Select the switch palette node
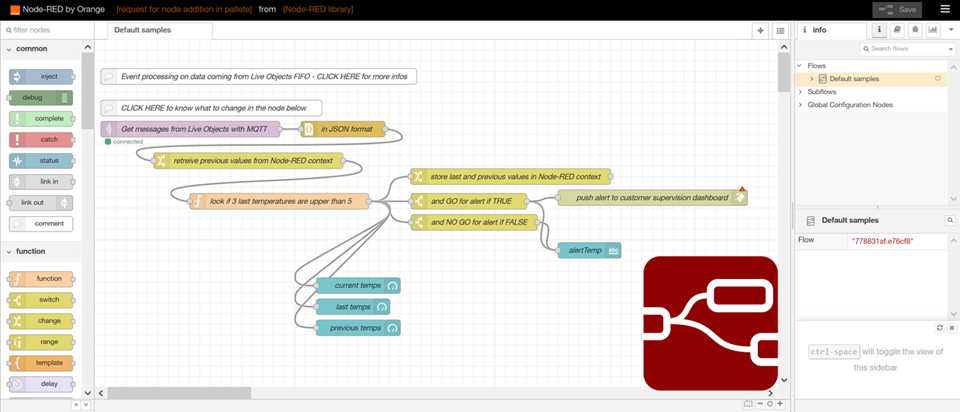The height and width of the screenshot is (412, 960). pyautogui.click(x=41, y=300)
